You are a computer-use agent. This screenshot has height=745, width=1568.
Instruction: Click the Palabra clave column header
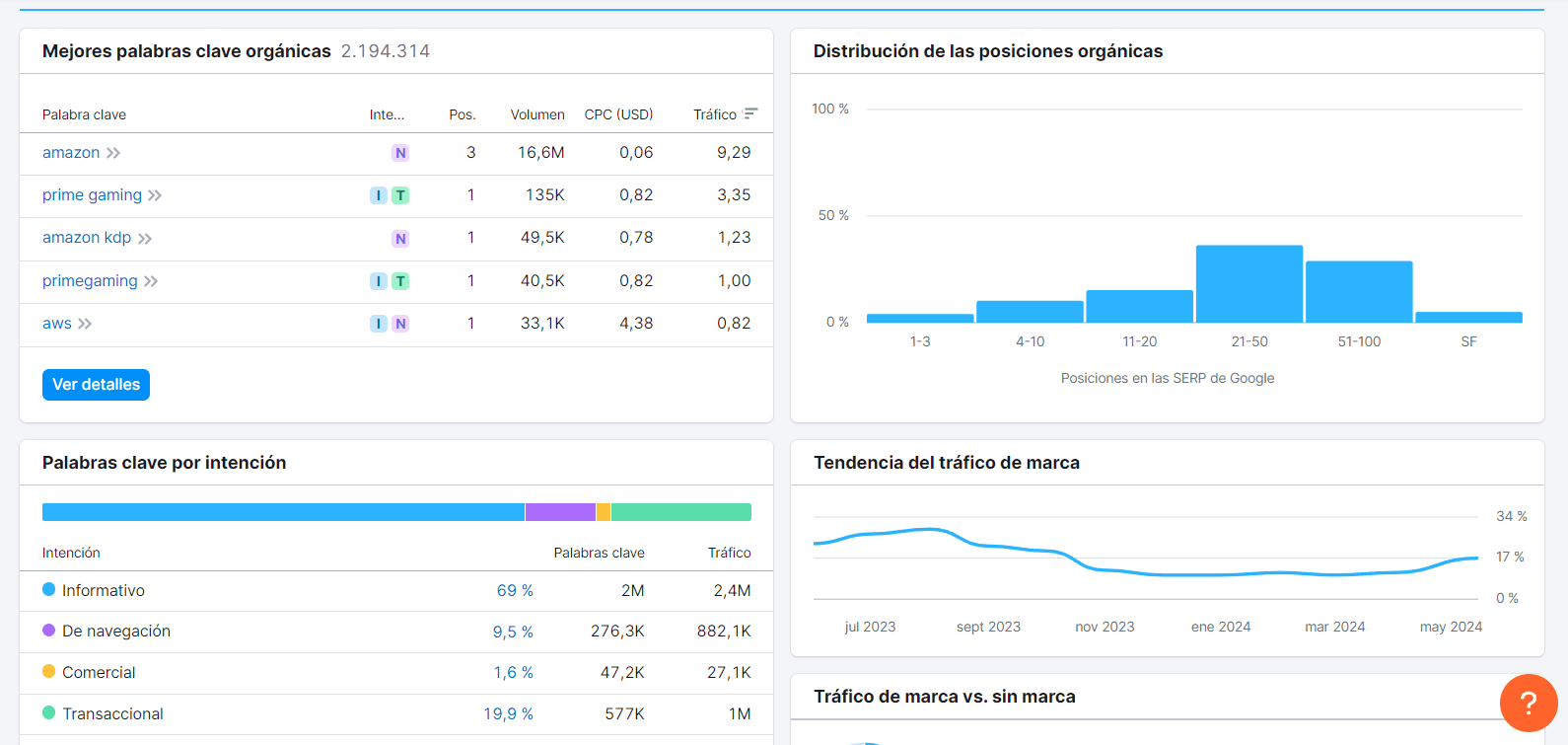[x=84, y=114]
